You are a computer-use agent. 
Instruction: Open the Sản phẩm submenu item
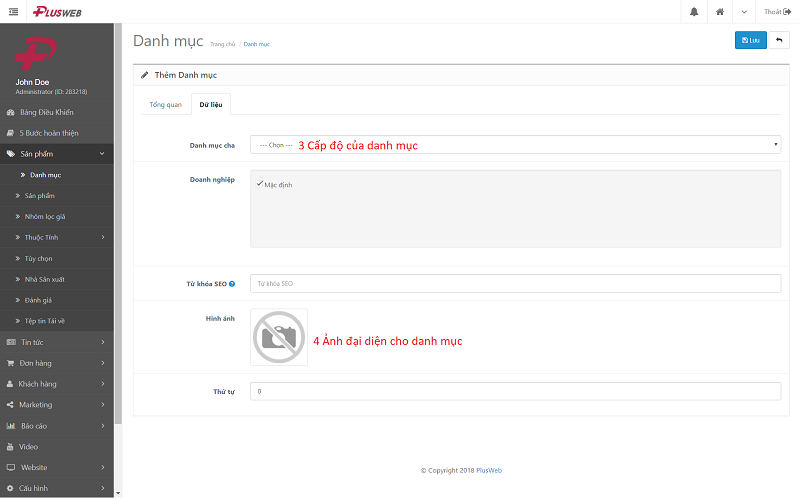pos(57,196)
